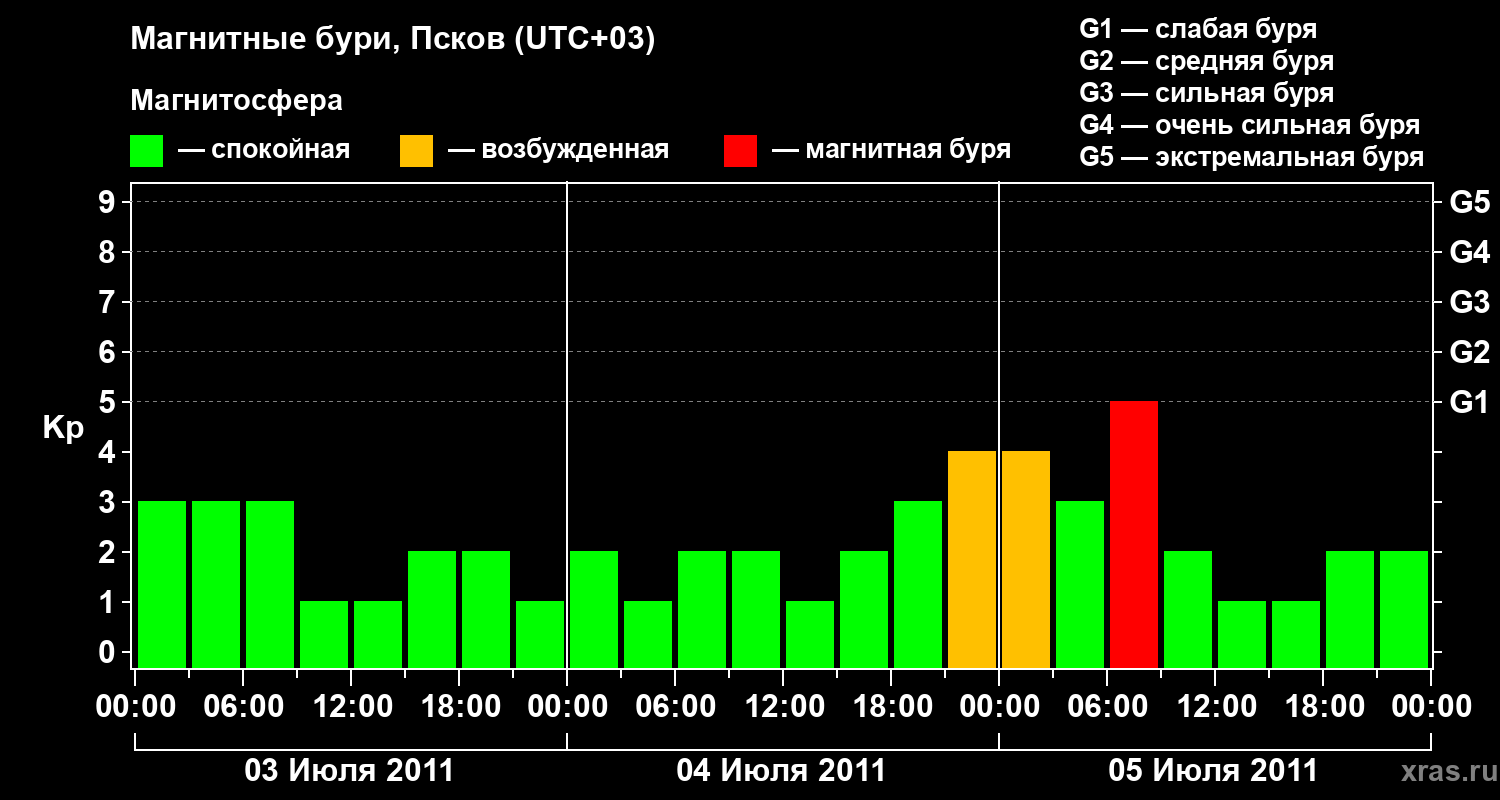Click the date label '04 Июля 2011'

tap(782, 771)
